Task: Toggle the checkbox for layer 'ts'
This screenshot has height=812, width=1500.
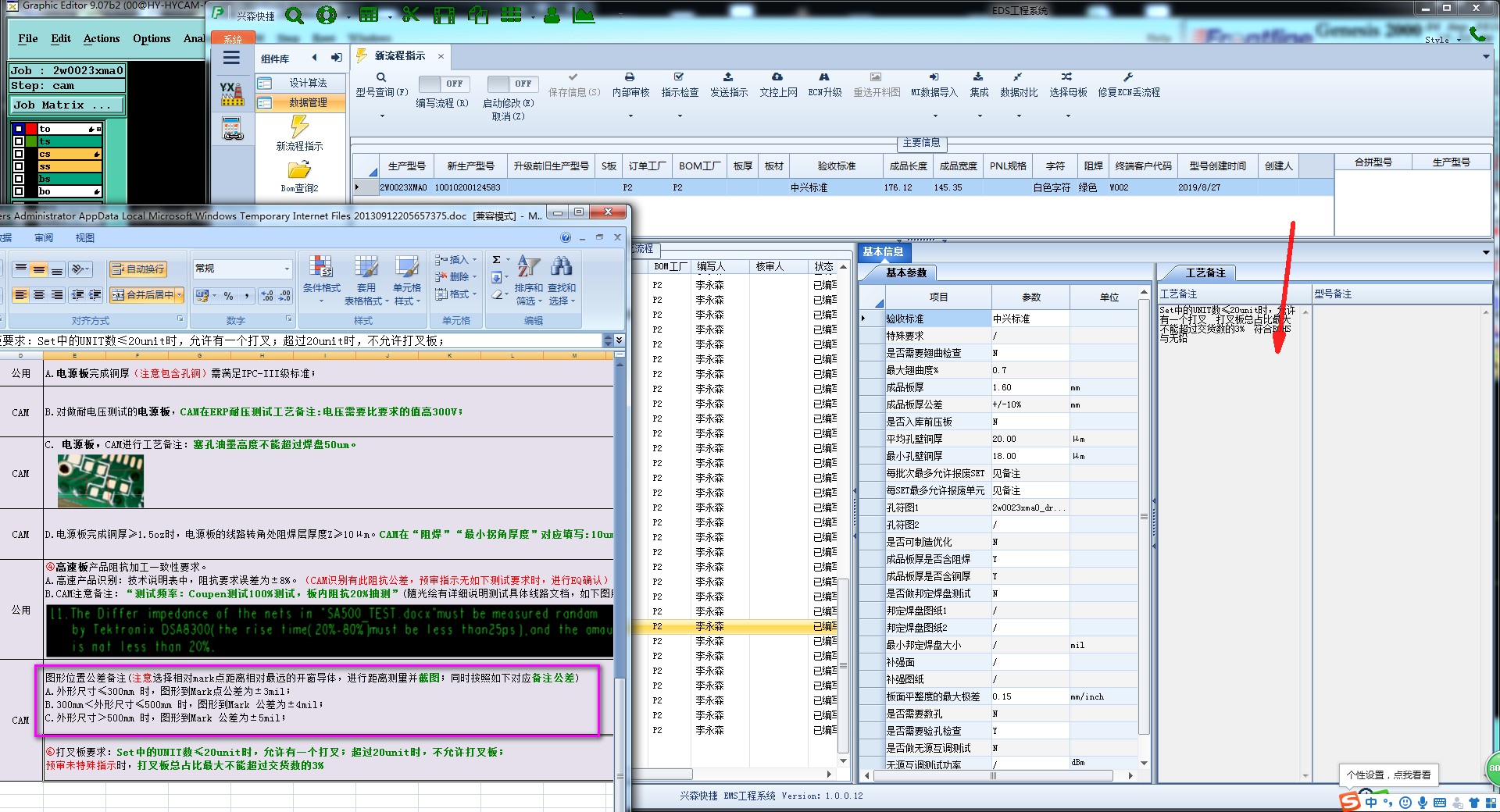Action: [18, 141]
